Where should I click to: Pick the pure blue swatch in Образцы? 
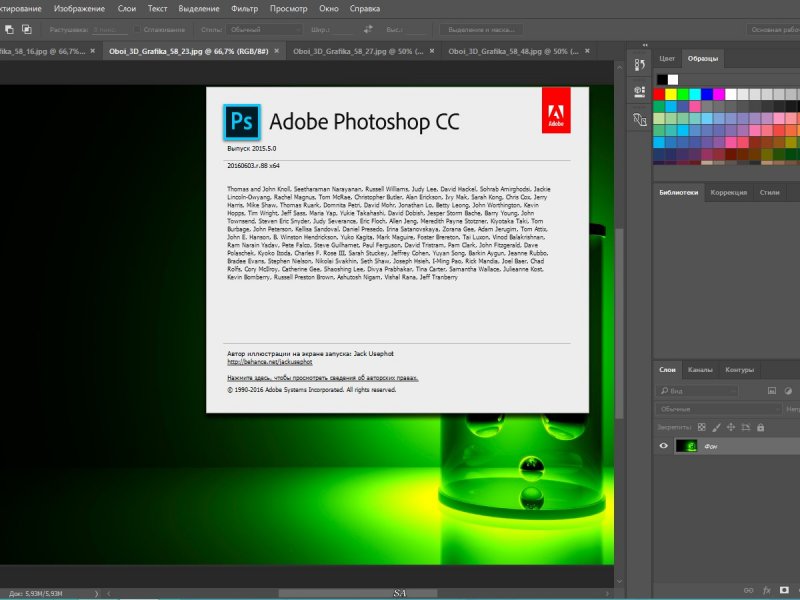707,94
